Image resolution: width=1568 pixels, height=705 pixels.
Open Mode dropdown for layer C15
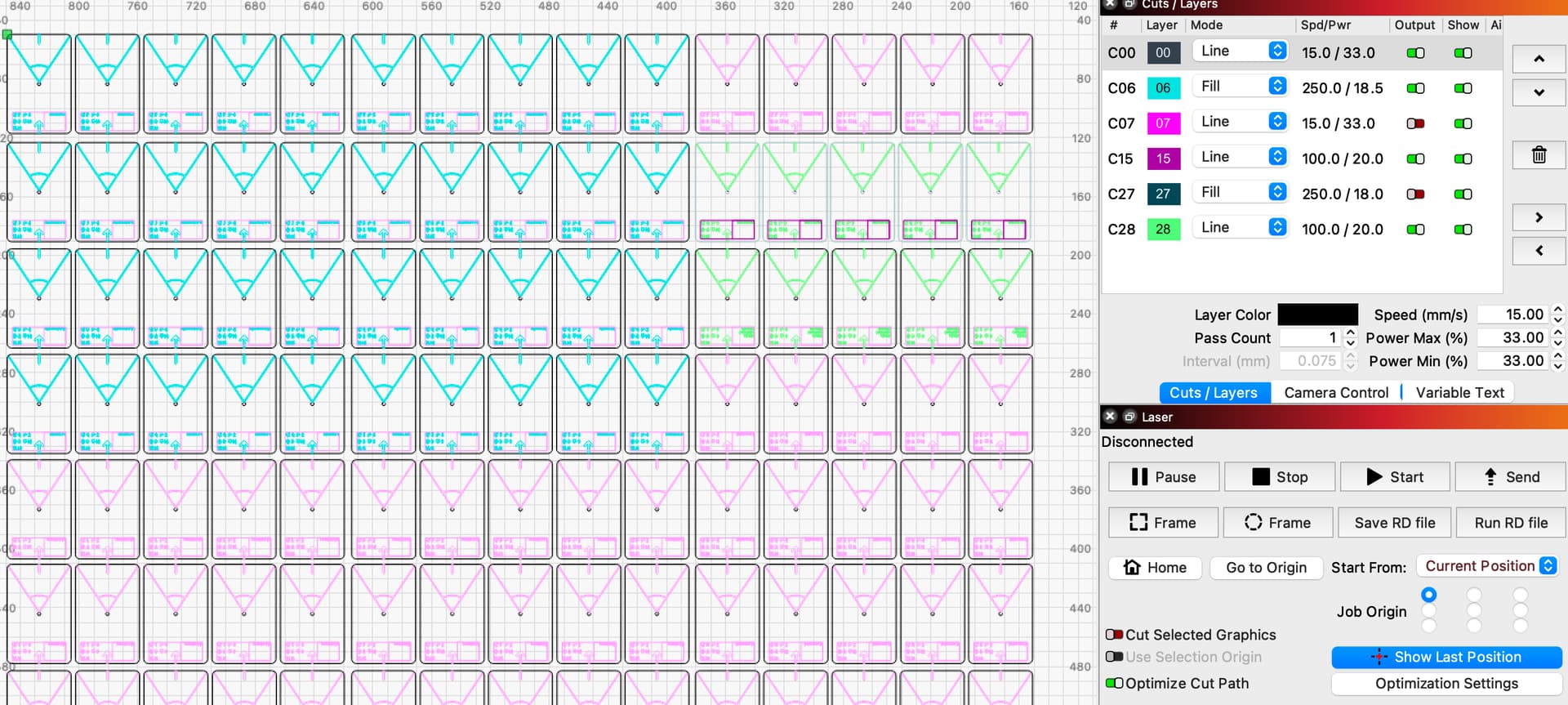(x=1240, y=156)
